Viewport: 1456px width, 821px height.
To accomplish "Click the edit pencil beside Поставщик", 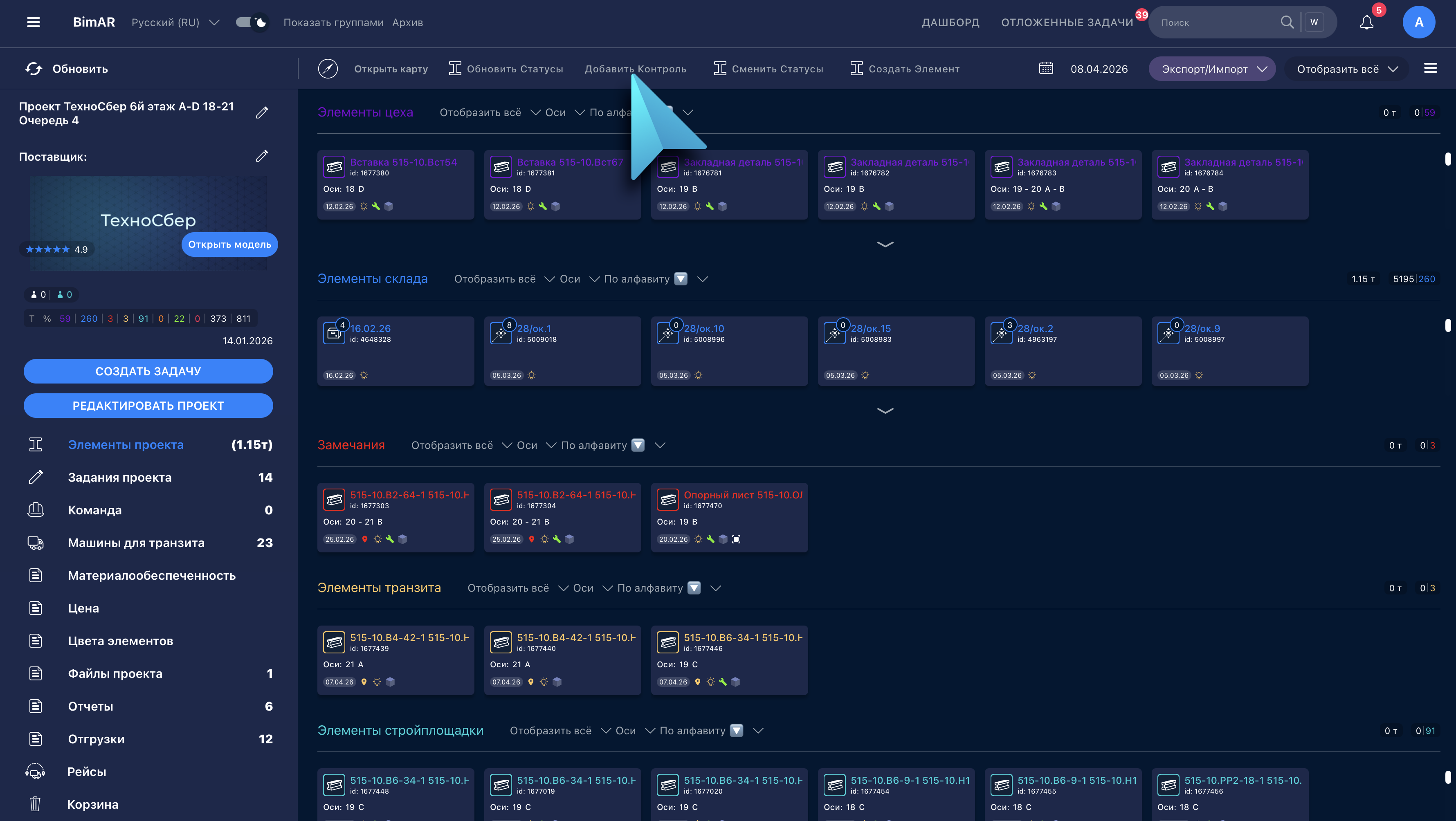I will 262,156.
